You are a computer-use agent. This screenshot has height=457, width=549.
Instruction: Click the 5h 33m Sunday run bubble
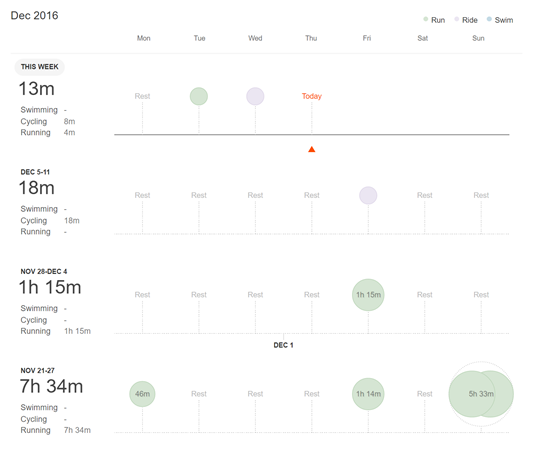coord(481,394)
